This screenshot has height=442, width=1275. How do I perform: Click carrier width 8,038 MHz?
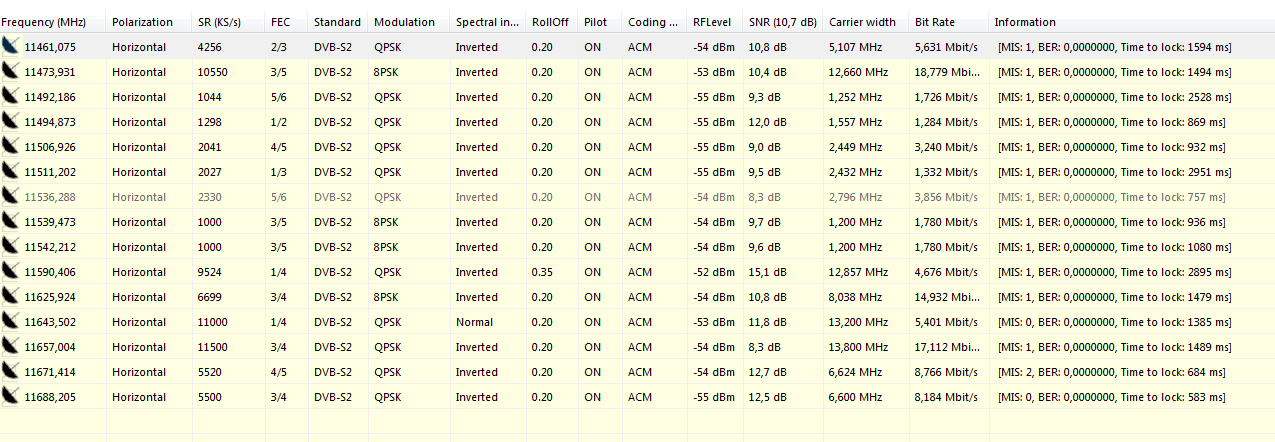[855, 297]
